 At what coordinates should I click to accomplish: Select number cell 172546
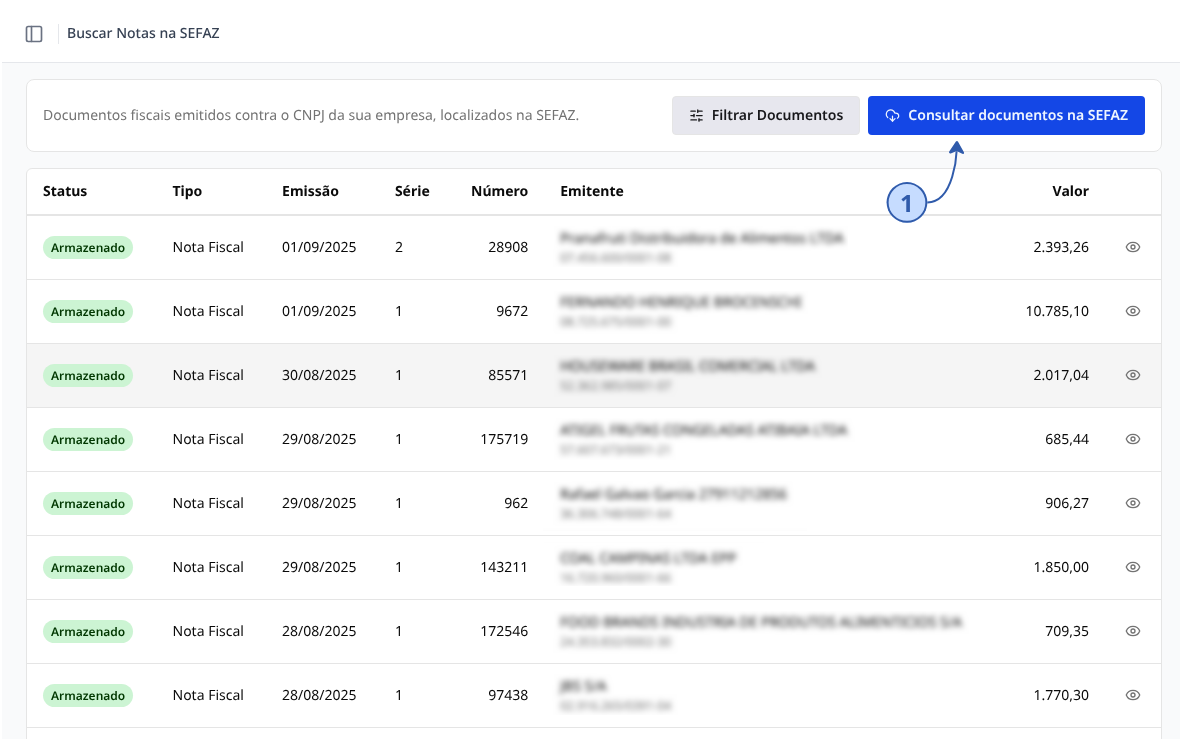tap(504, 631)
